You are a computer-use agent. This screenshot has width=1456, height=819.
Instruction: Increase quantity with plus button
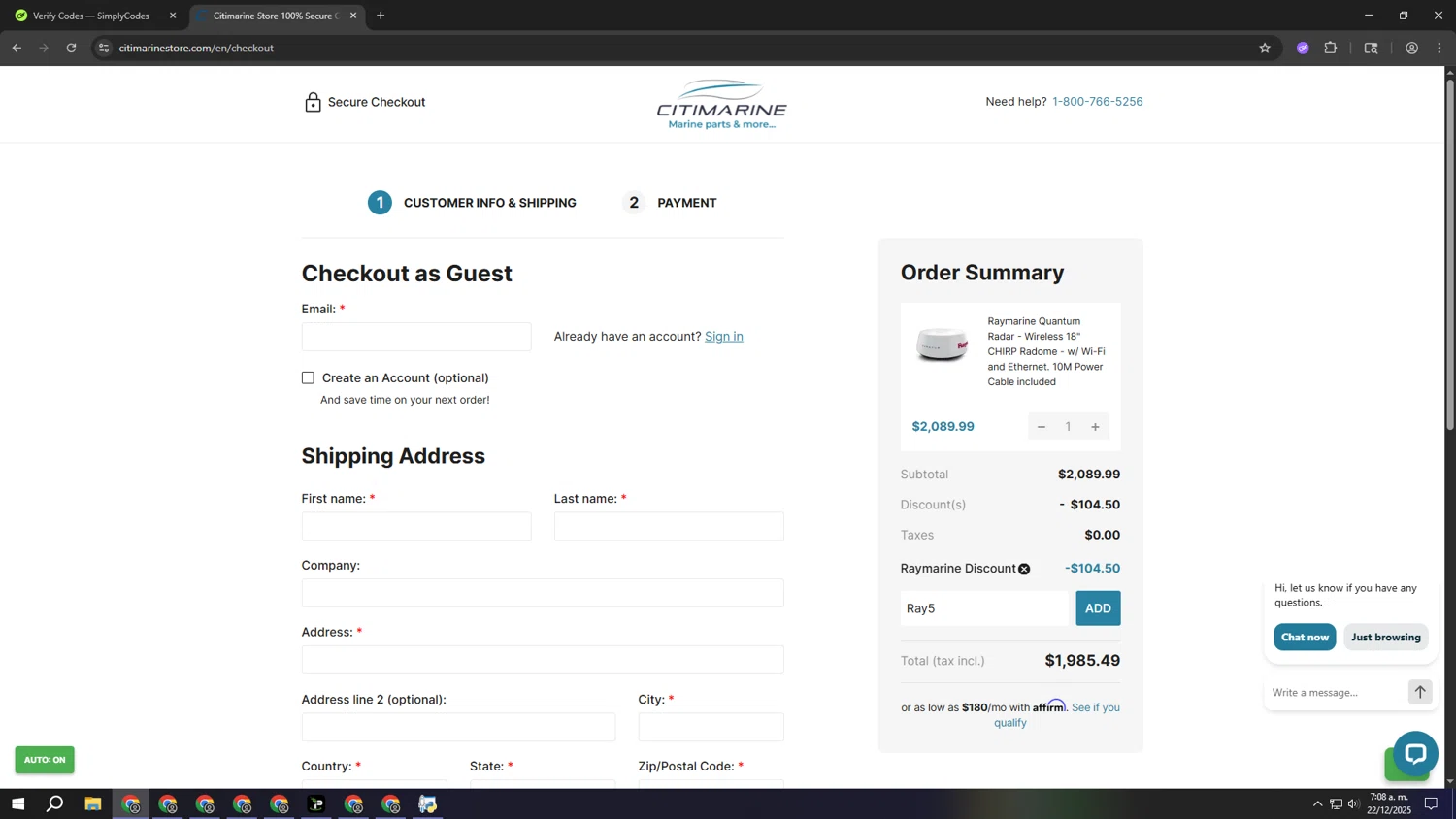1095,427
